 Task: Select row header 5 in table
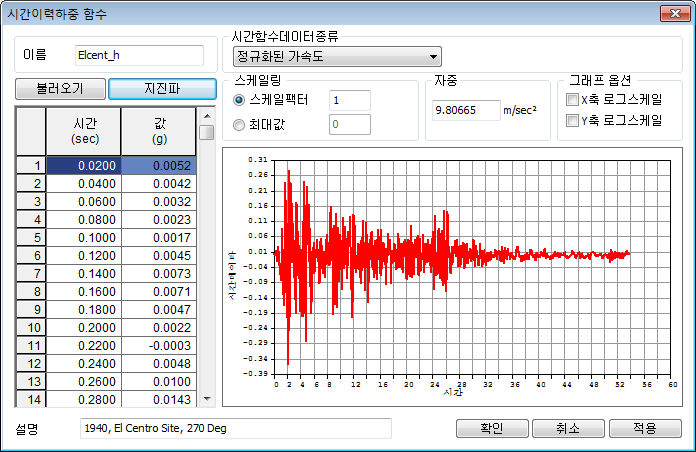(31, 238)
